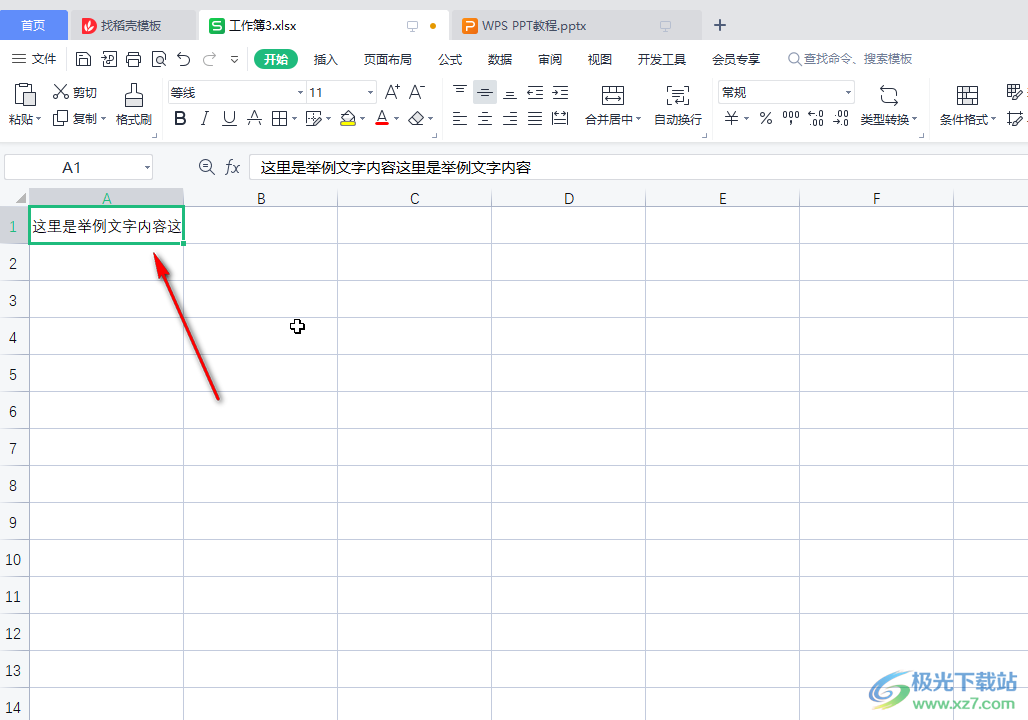Activate the Format Painter 格式刷
This screenshot has height=720, width=1028.
(x=134, y=104)
